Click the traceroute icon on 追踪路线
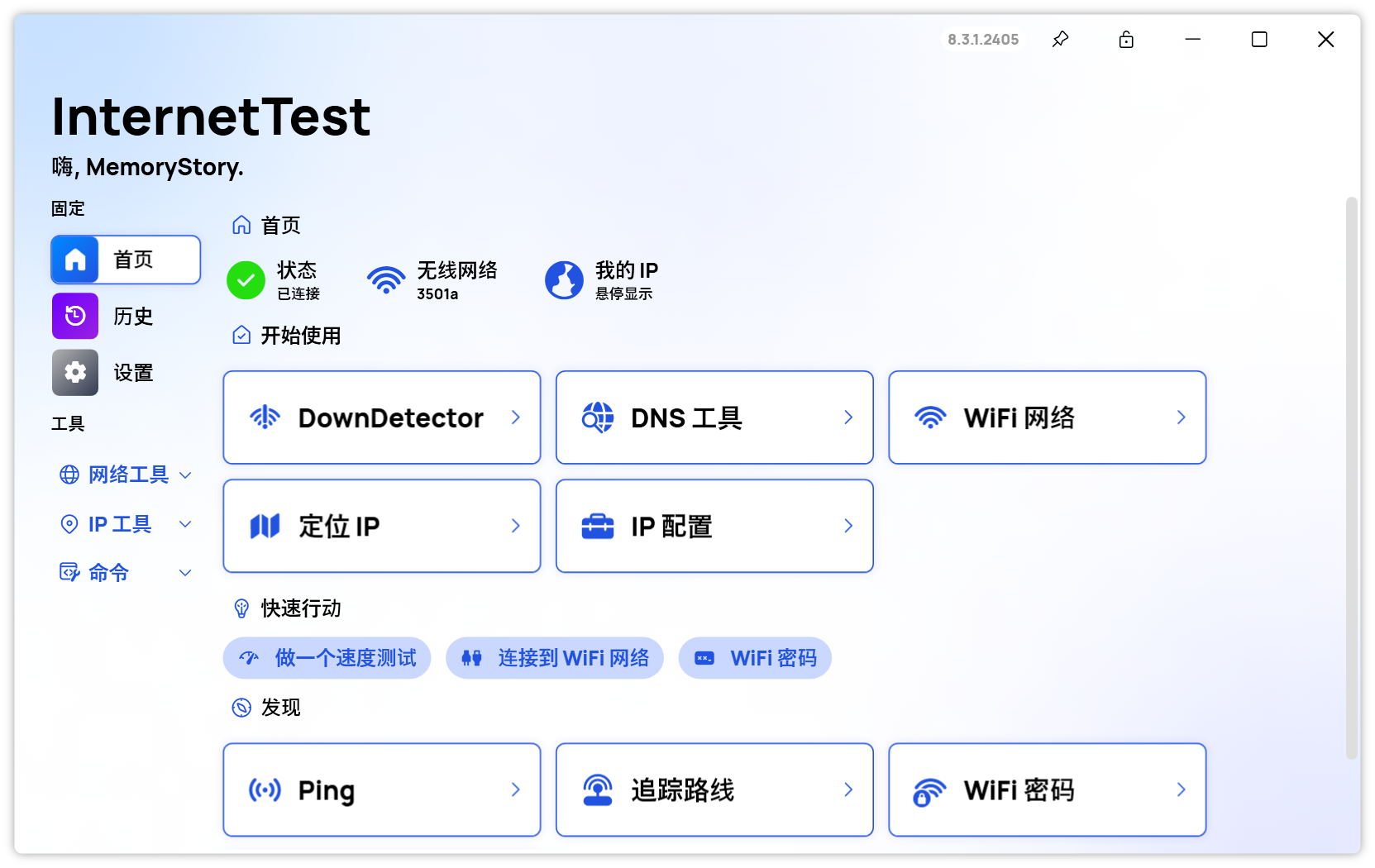Screen dimensions: 1375x868 598,789
